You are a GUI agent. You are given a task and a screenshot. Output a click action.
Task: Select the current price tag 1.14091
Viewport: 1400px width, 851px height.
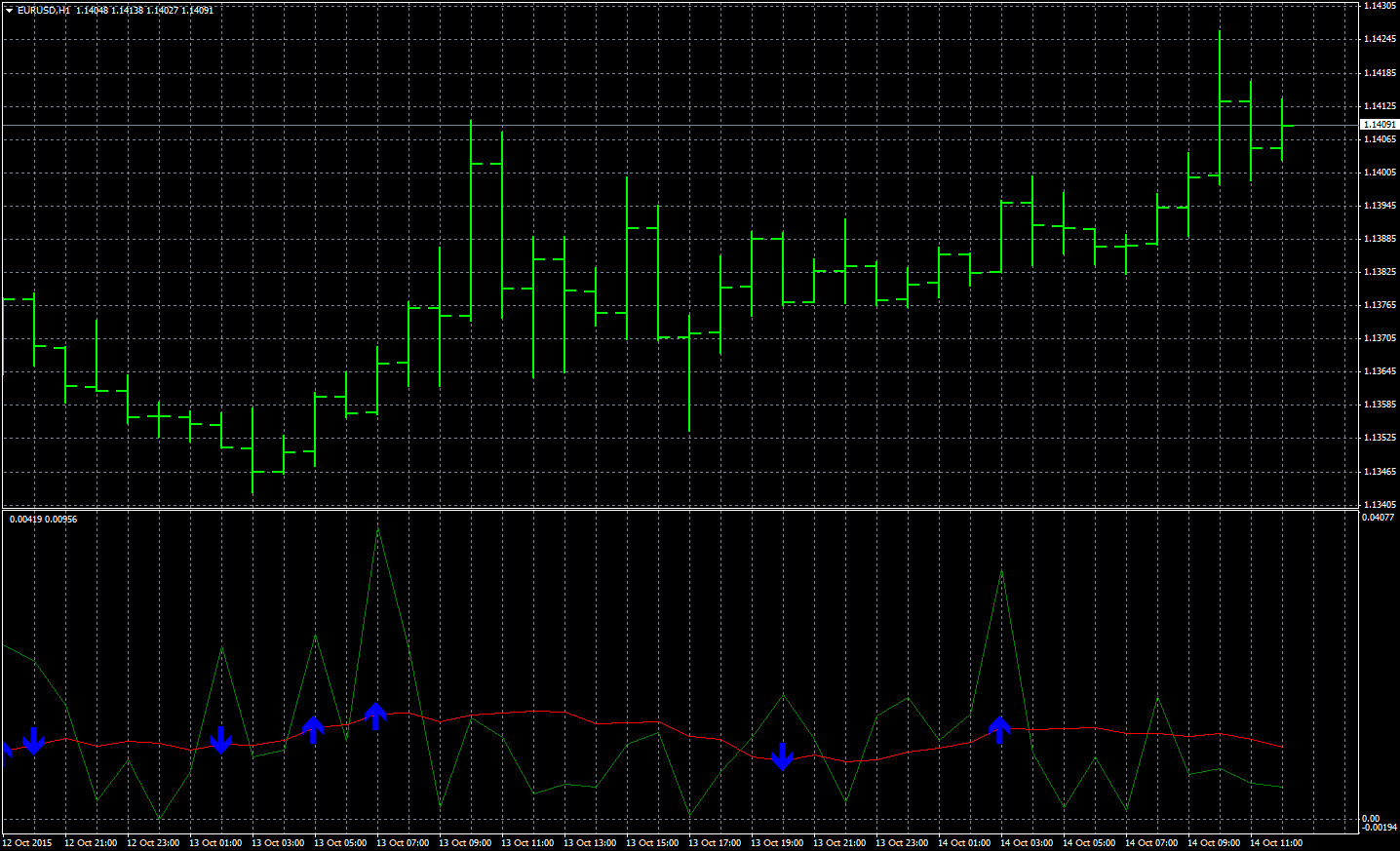[1379, 125]
